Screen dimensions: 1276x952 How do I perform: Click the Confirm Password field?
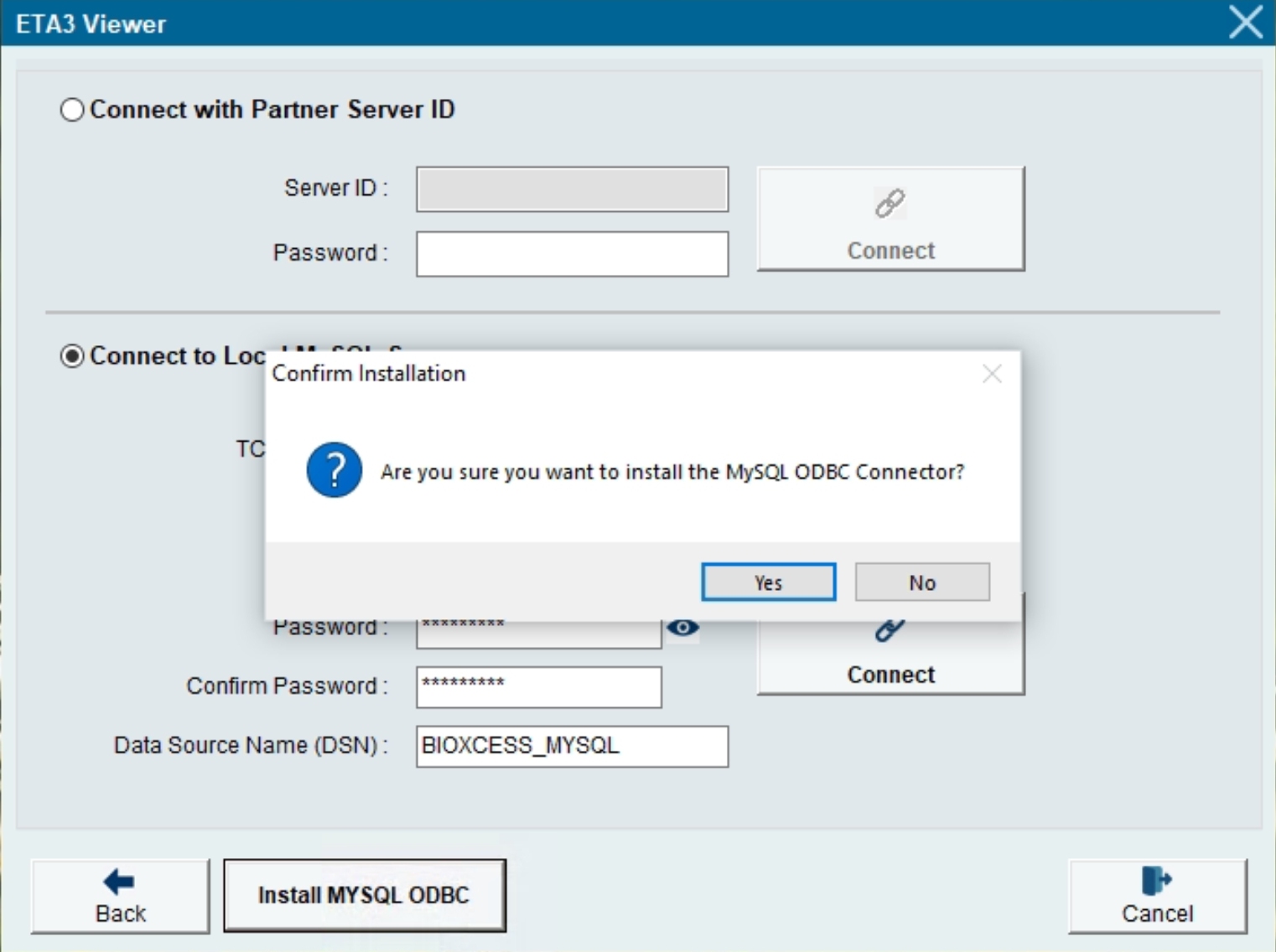[x=538, y=687]
